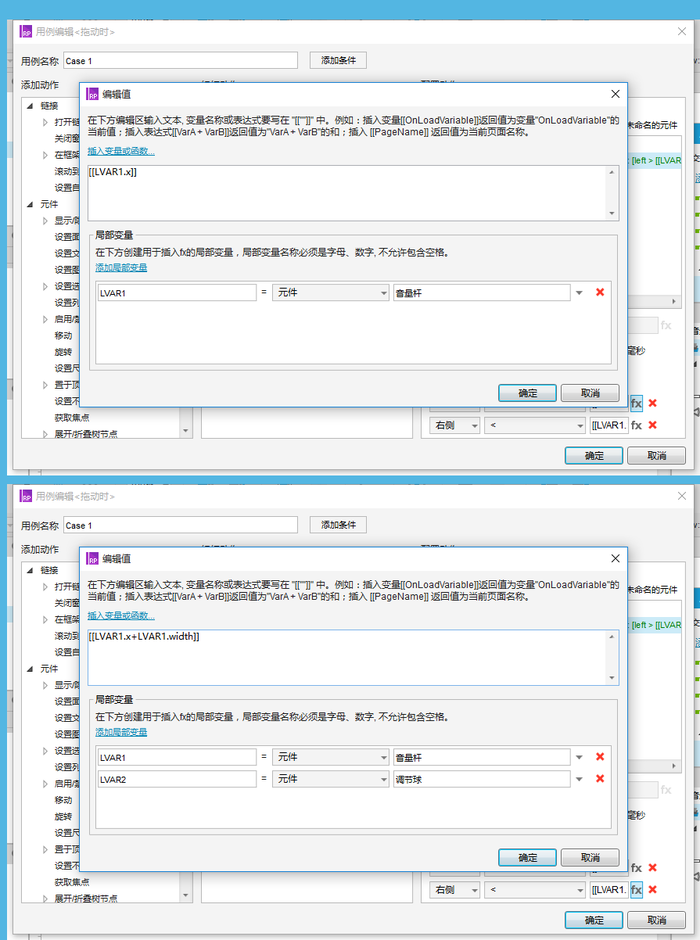Expand 展开/折叠树节点 item in top screenshot
The height and width of the screenshot is (940, 700).
pyautogui.click(x=46, y=434)
